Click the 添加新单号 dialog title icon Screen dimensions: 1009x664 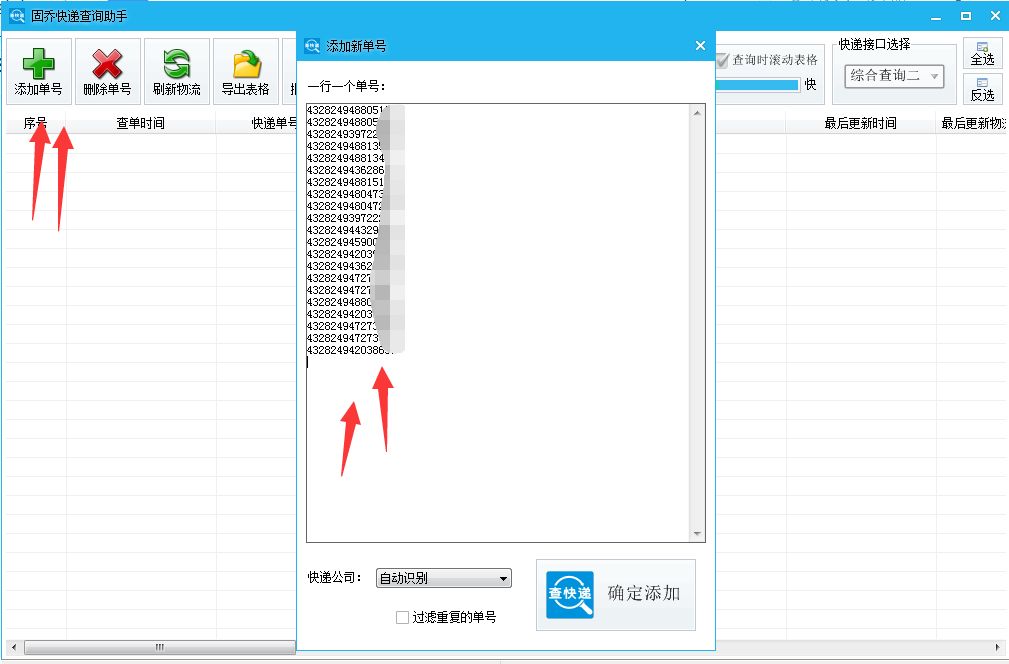[x=312, y=46]
